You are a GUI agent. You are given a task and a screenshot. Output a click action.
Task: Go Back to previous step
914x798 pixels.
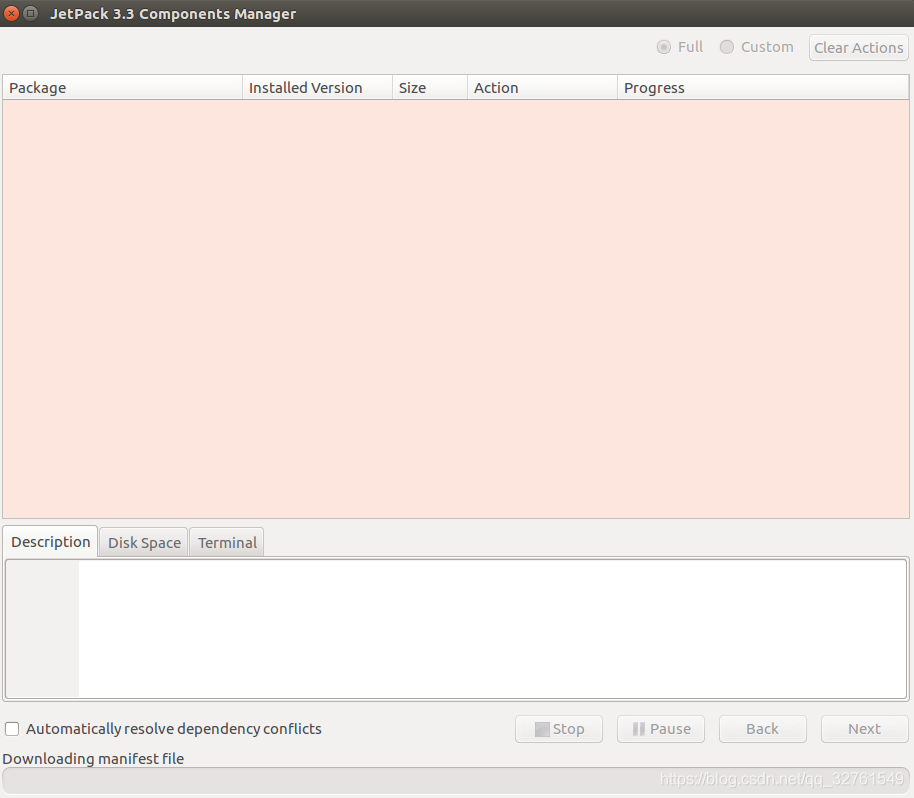[x=762, y=729]
